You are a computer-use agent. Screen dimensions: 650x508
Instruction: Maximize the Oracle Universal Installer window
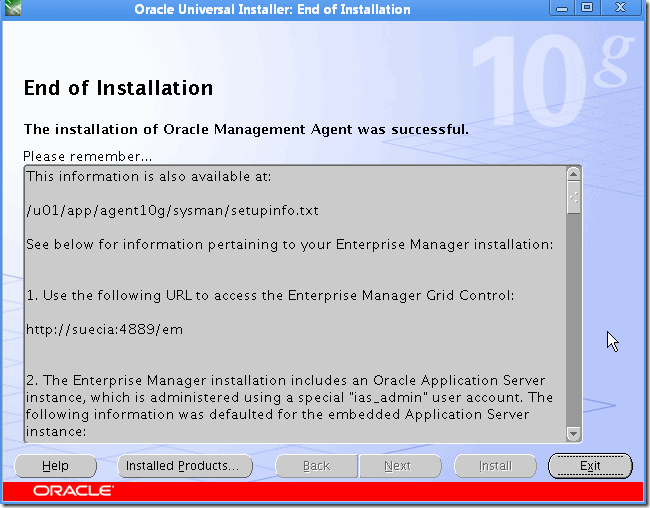587,8
